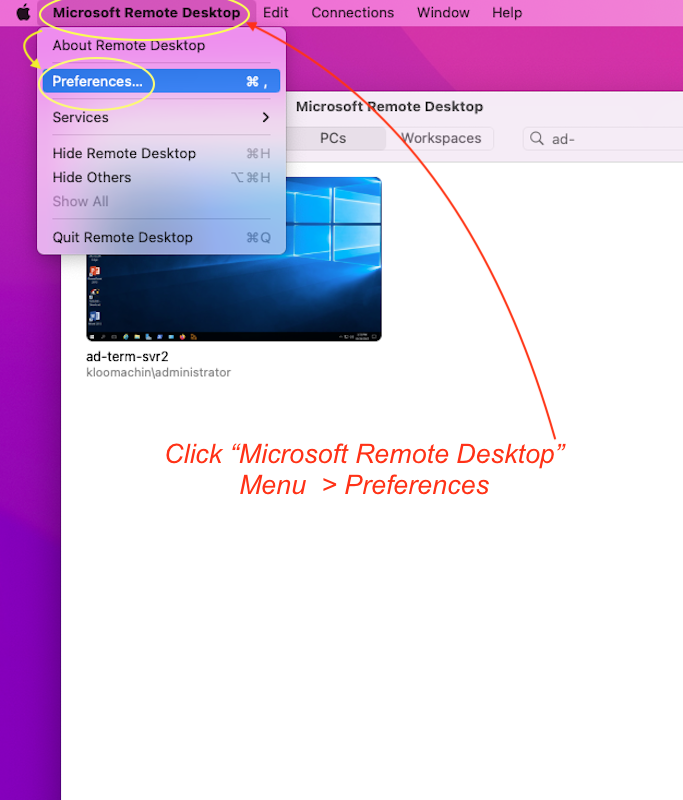Choose Hide Remote Desktop
The width and height of the screenshot is (683, 800).
coord(161,153)
